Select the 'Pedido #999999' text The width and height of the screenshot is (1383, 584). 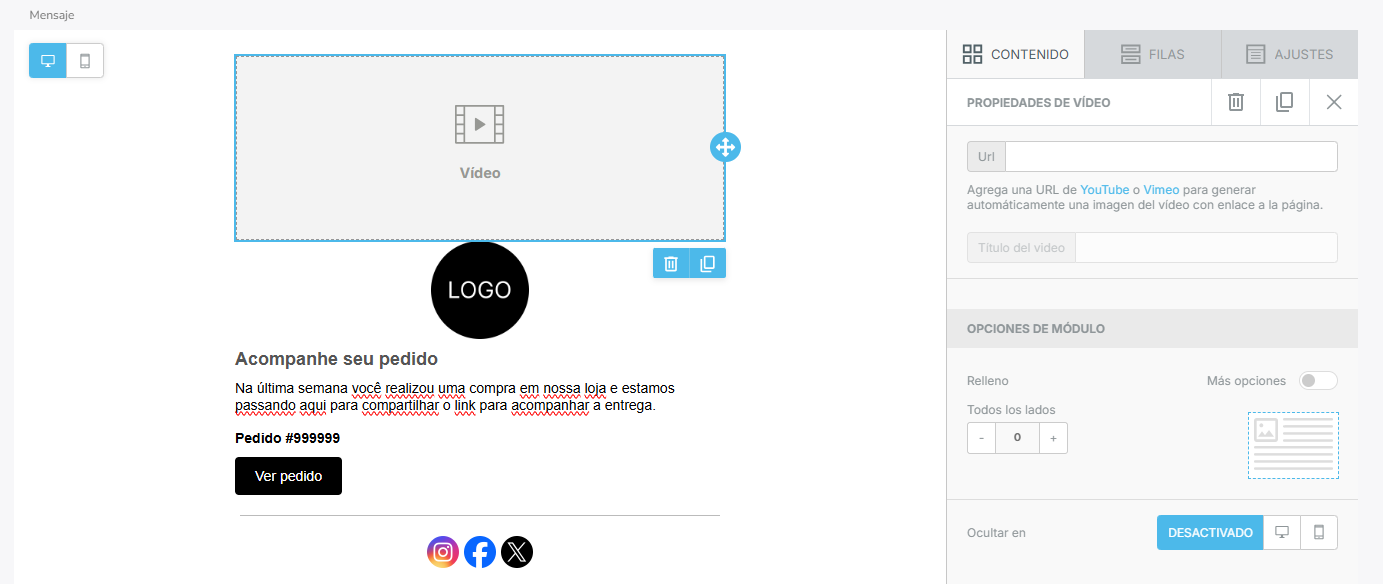(x=288, y=438)
